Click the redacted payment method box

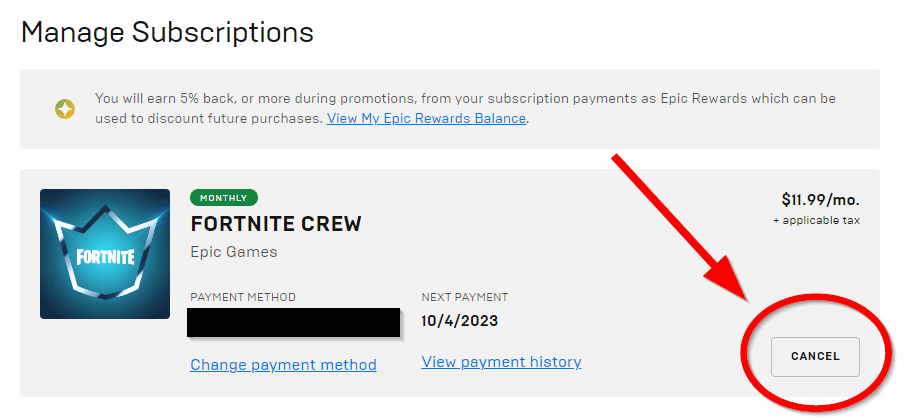(294, 323)
